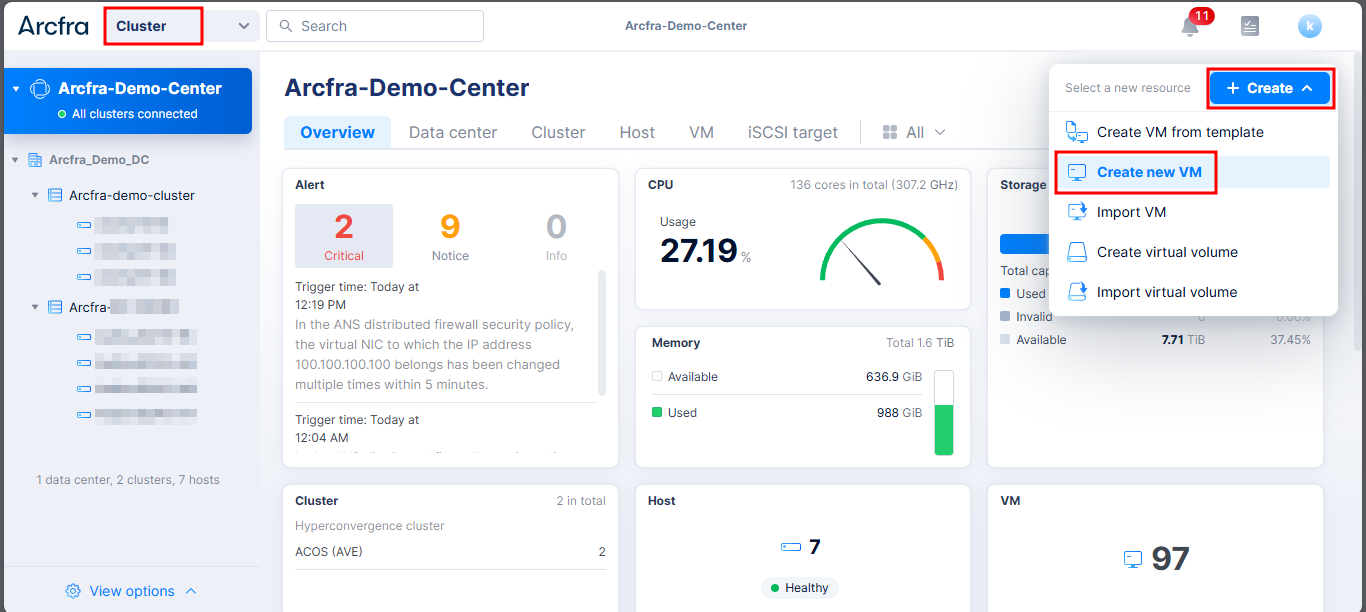Click the alert list scrollbar

tap(602, 330)
